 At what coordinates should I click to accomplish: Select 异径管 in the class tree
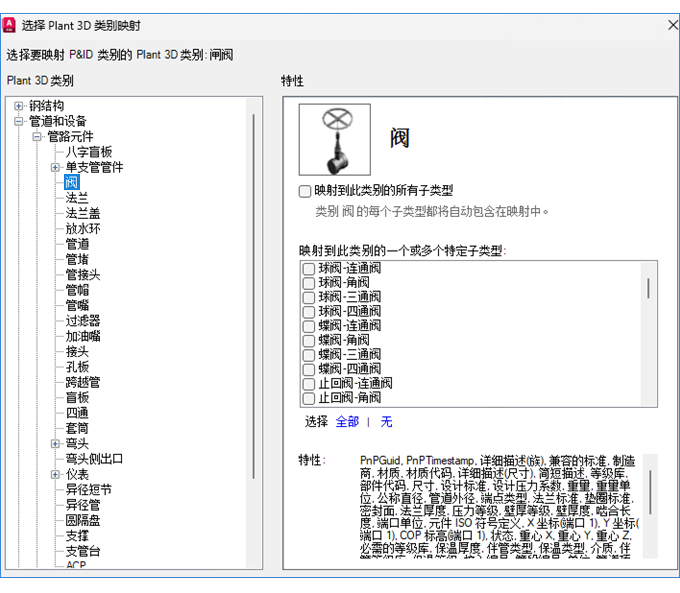(83, 505)
